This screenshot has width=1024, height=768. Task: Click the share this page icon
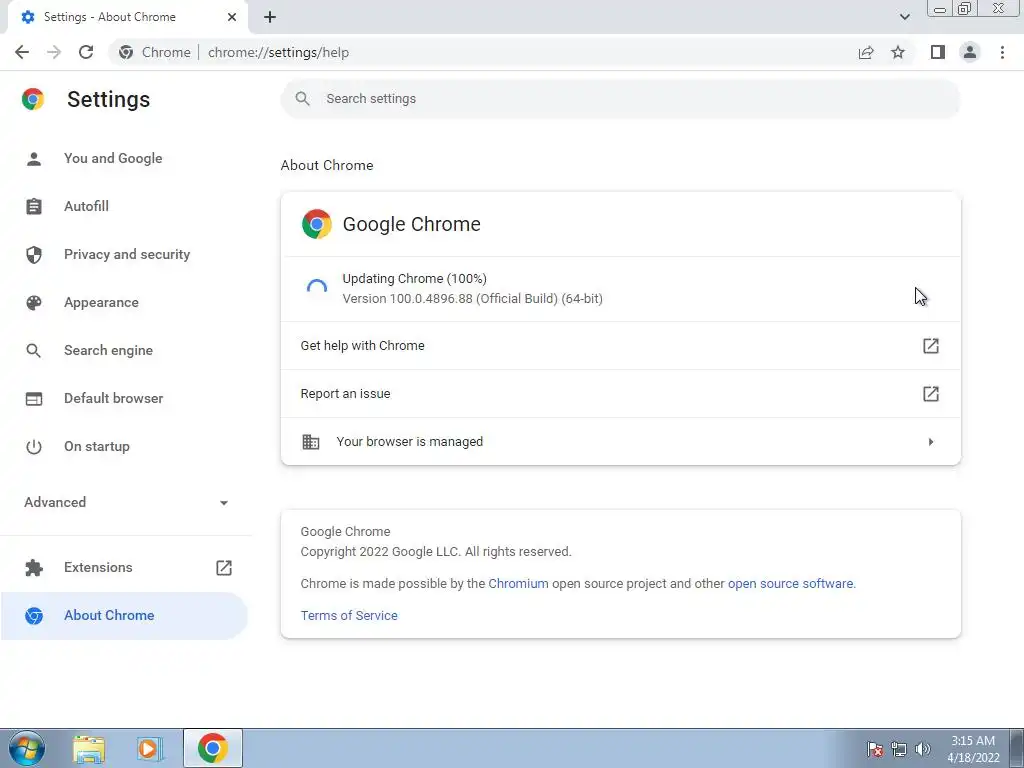click(866, 52)
